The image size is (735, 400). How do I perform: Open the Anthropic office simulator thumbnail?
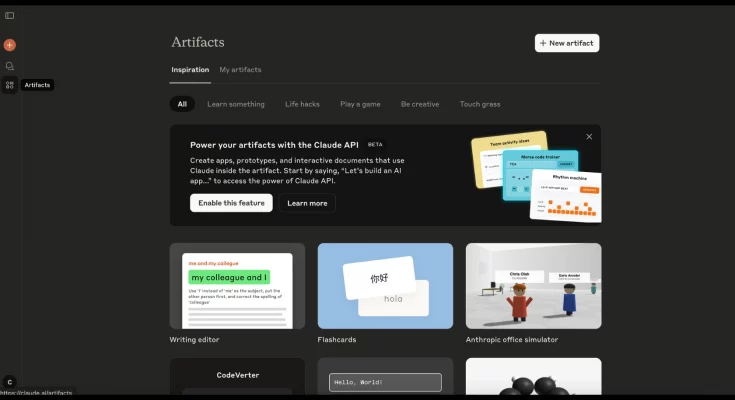(x=533, y=286)
